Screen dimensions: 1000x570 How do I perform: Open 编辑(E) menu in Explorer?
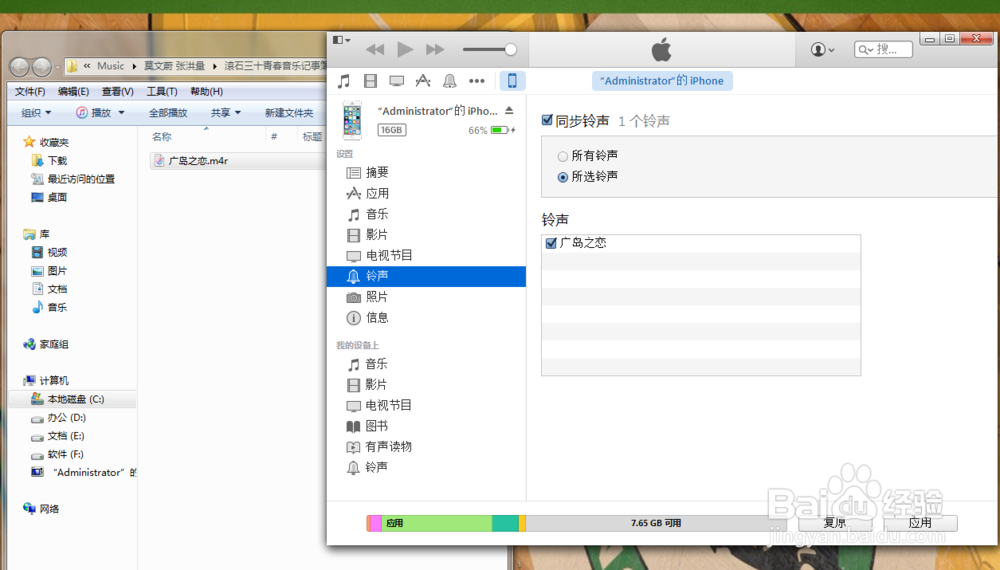(x=73, y=92)
